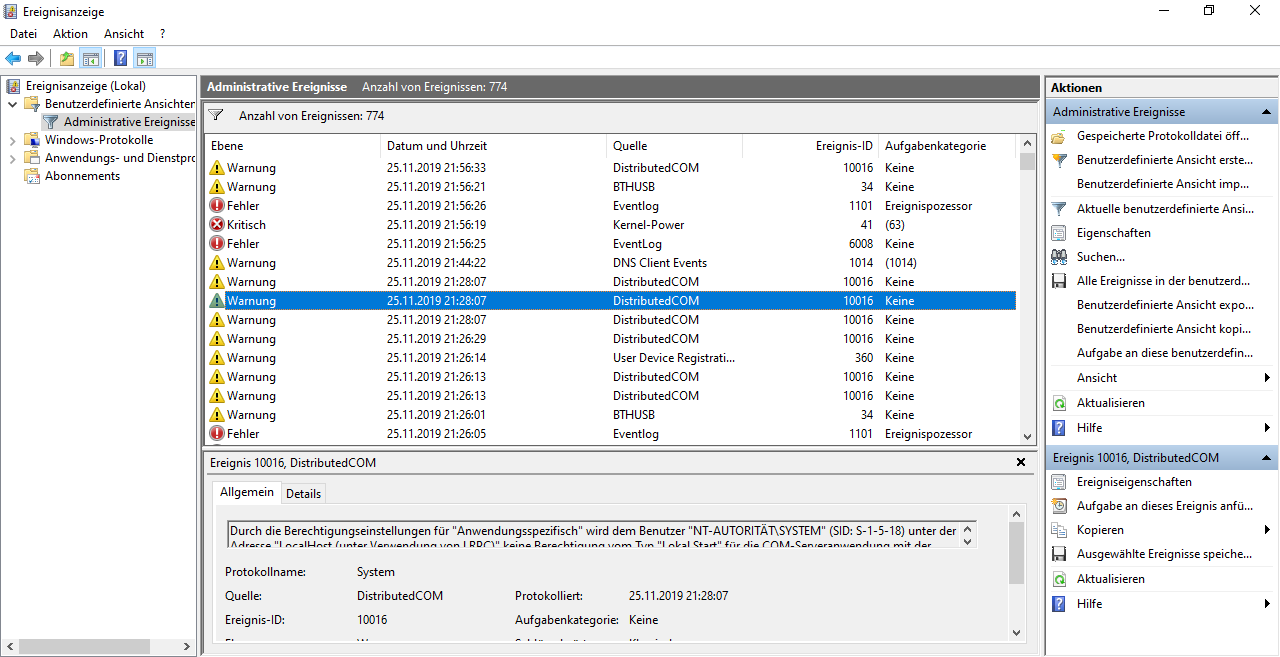
Task: Select the 21:56:21 BTHUSB warning row
Action: point(610,187)
